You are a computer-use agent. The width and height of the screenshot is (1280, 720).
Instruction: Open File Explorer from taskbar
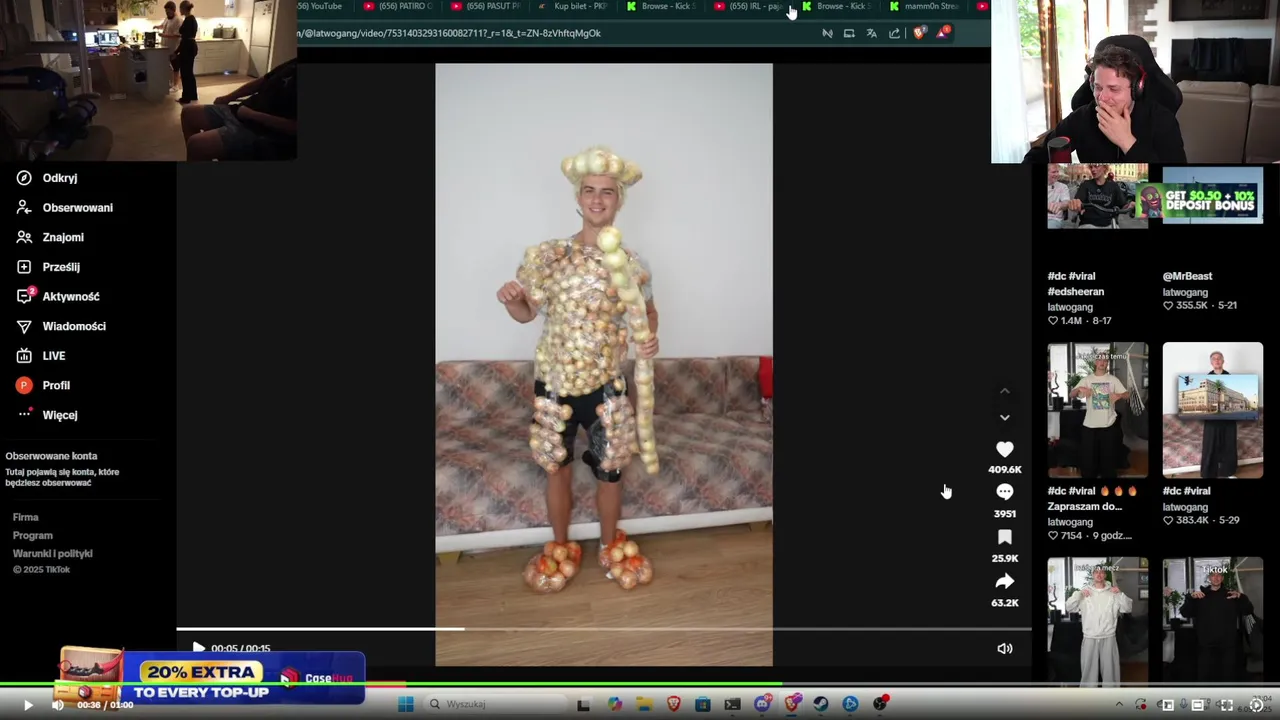tap(644, 704)
